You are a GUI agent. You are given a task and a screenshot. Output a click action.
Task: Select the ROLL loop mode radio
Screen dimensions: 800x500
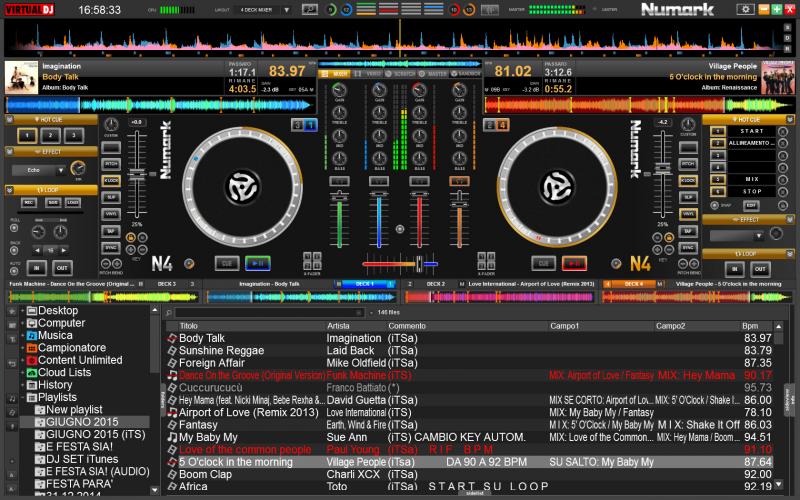click(14, 228)
